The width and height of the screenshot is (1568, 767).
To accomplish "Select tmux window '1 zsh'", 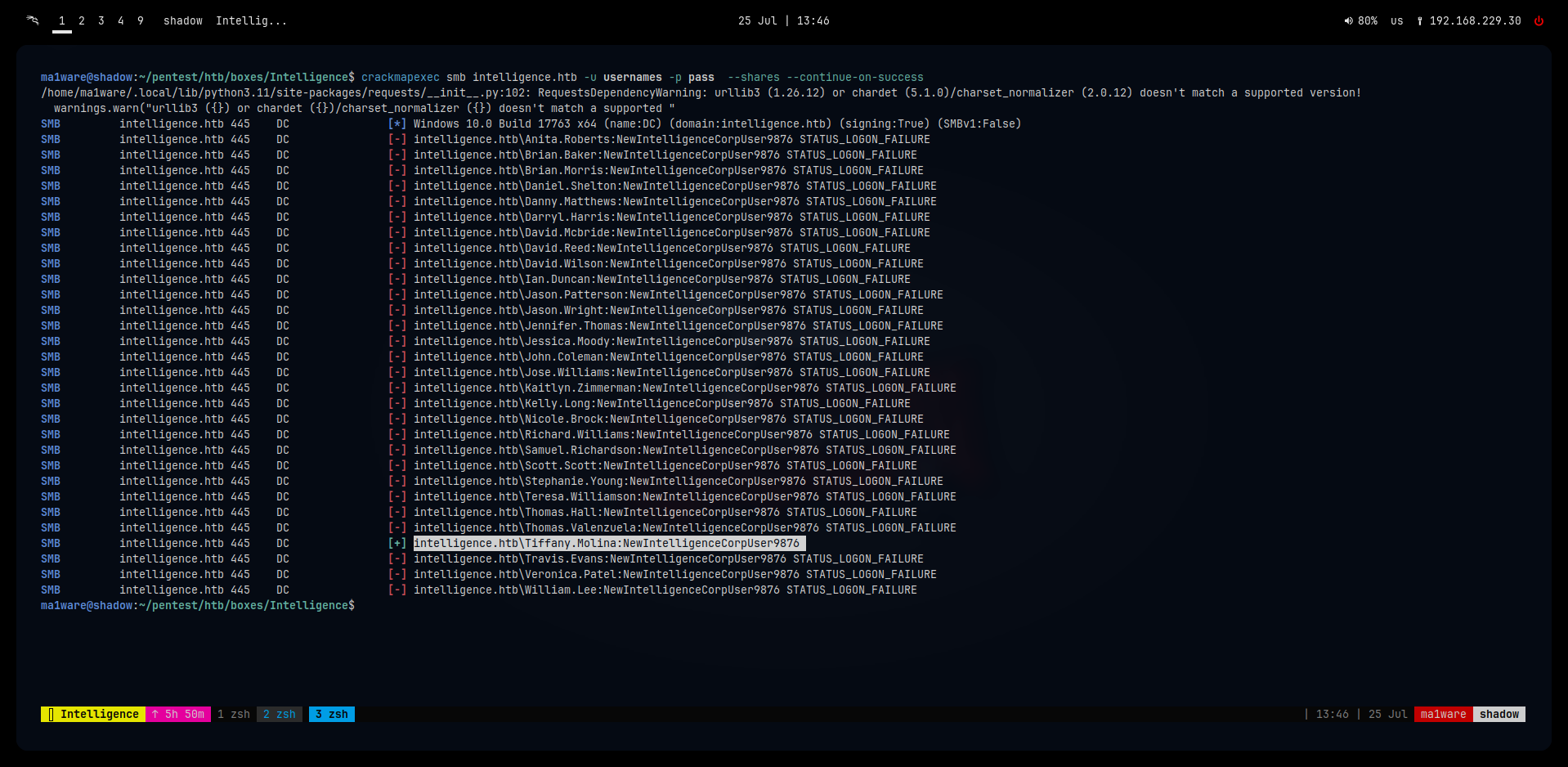I will click(x=234, y=715).
